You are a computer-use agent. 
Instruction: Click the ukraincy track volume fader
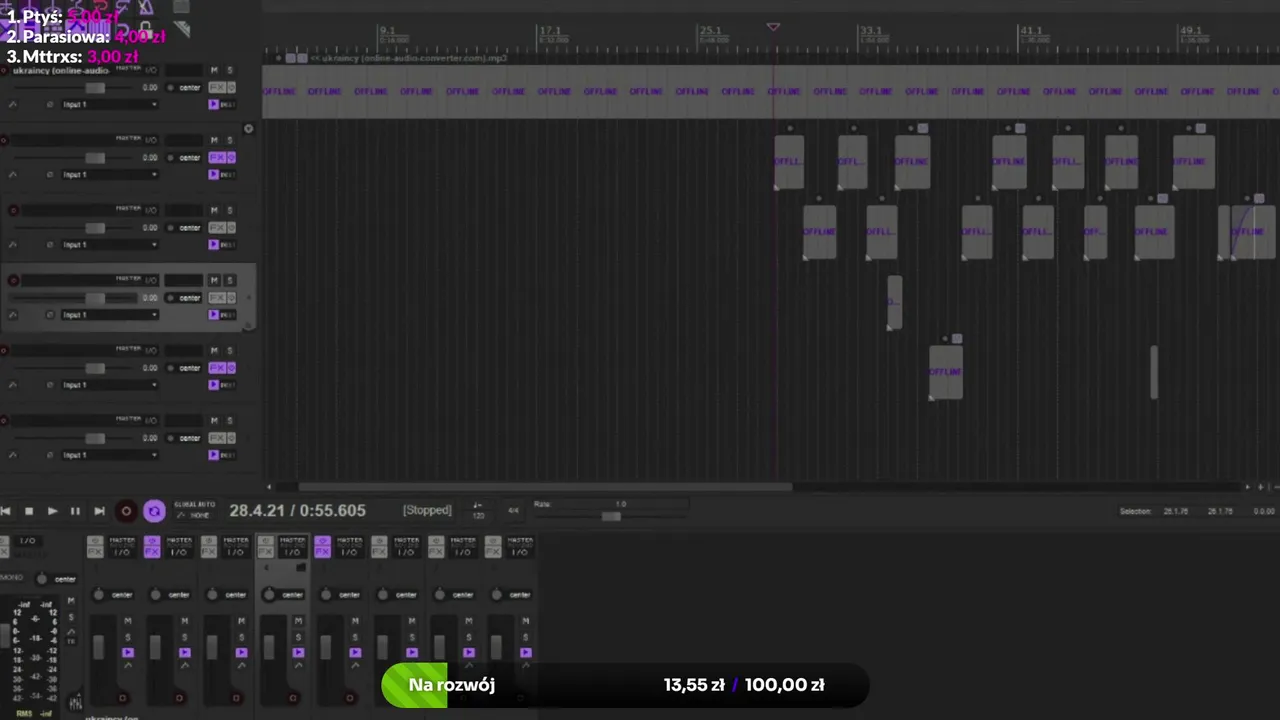click(95, 88)
